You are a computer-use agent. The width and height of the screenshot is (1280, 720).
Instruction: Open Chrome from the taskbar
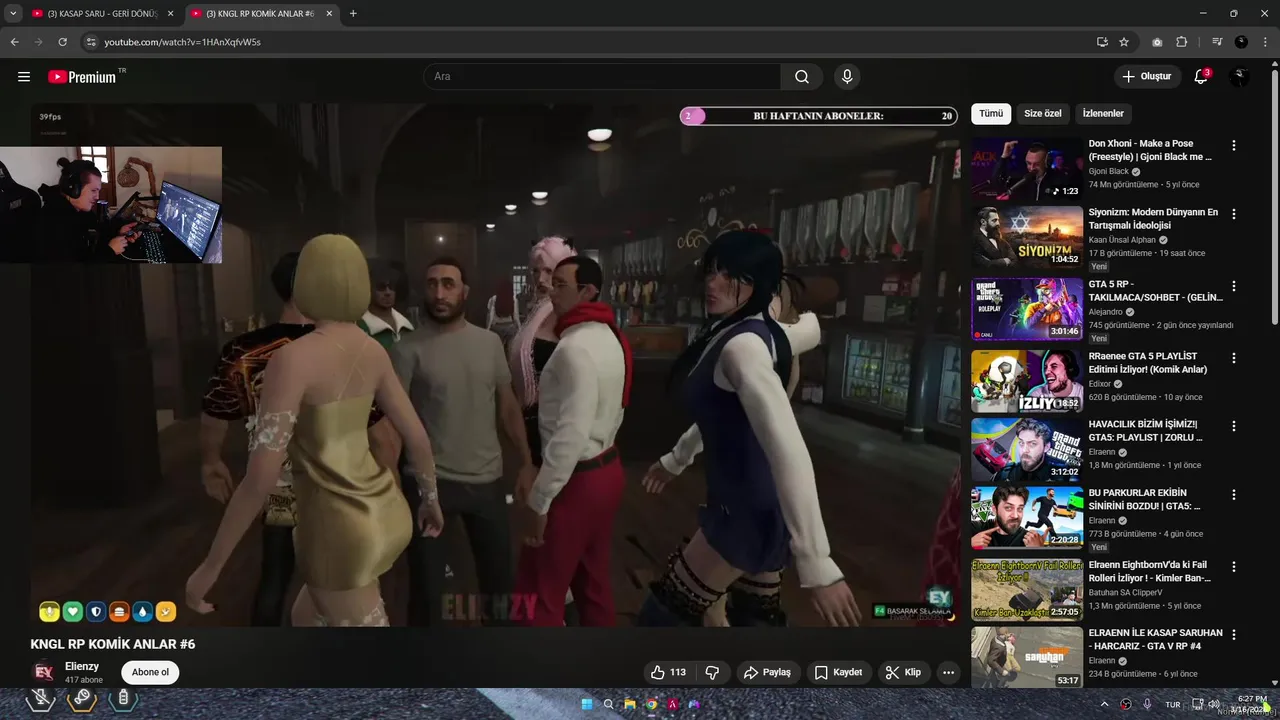pos(651,704)
